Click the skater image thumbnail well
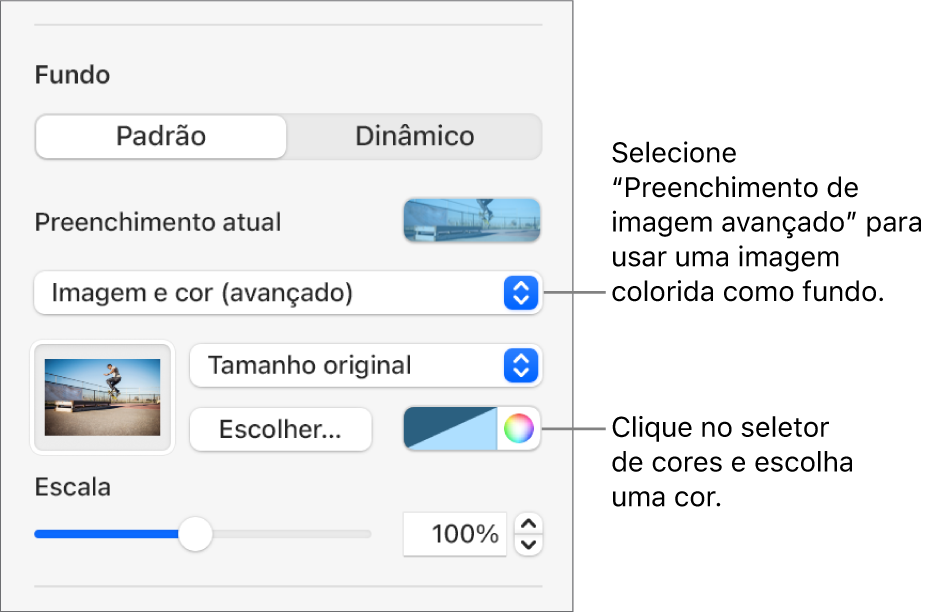The width and height of the screenshot is (926, 614). [103, 397]
